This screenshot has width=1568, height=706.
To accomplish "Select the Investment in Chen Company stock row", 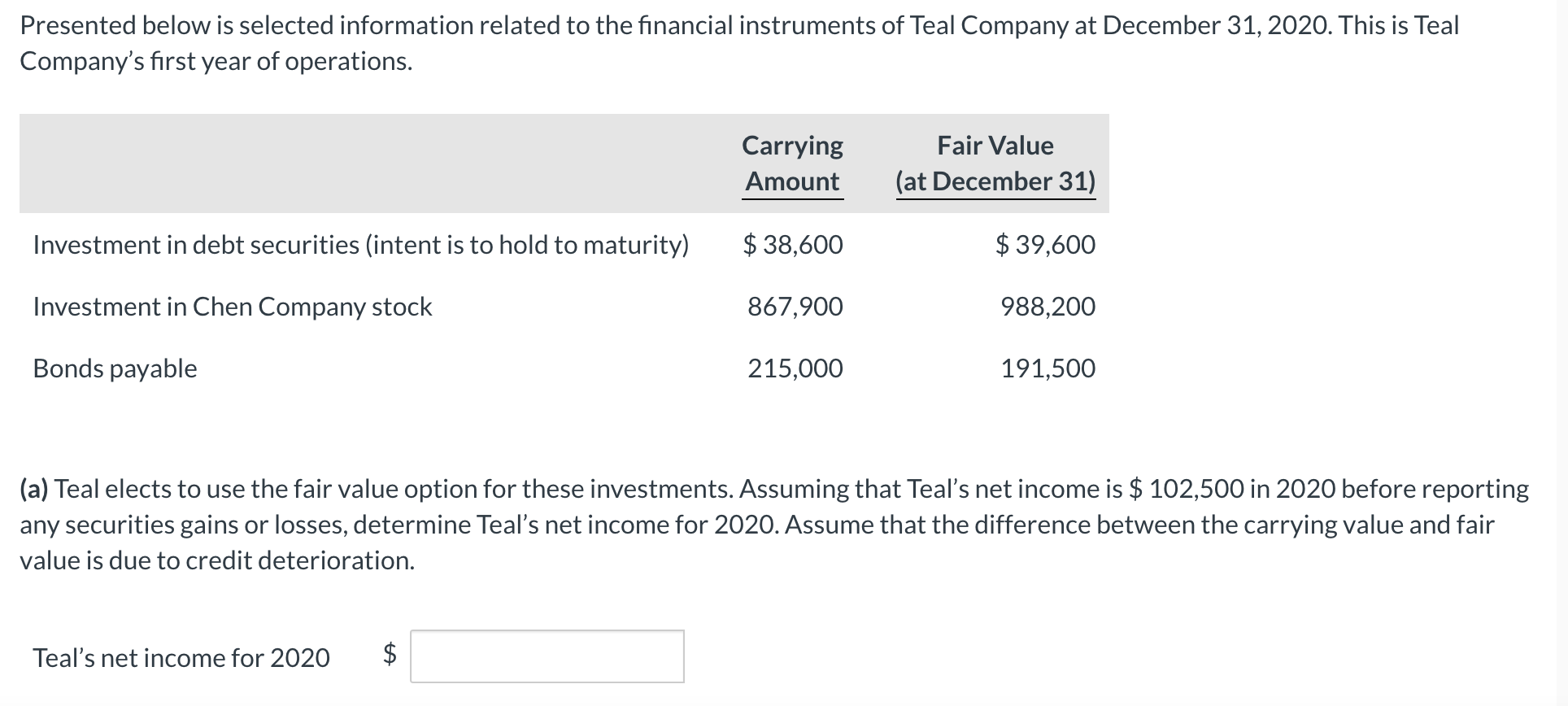I will tap(232, 307).
